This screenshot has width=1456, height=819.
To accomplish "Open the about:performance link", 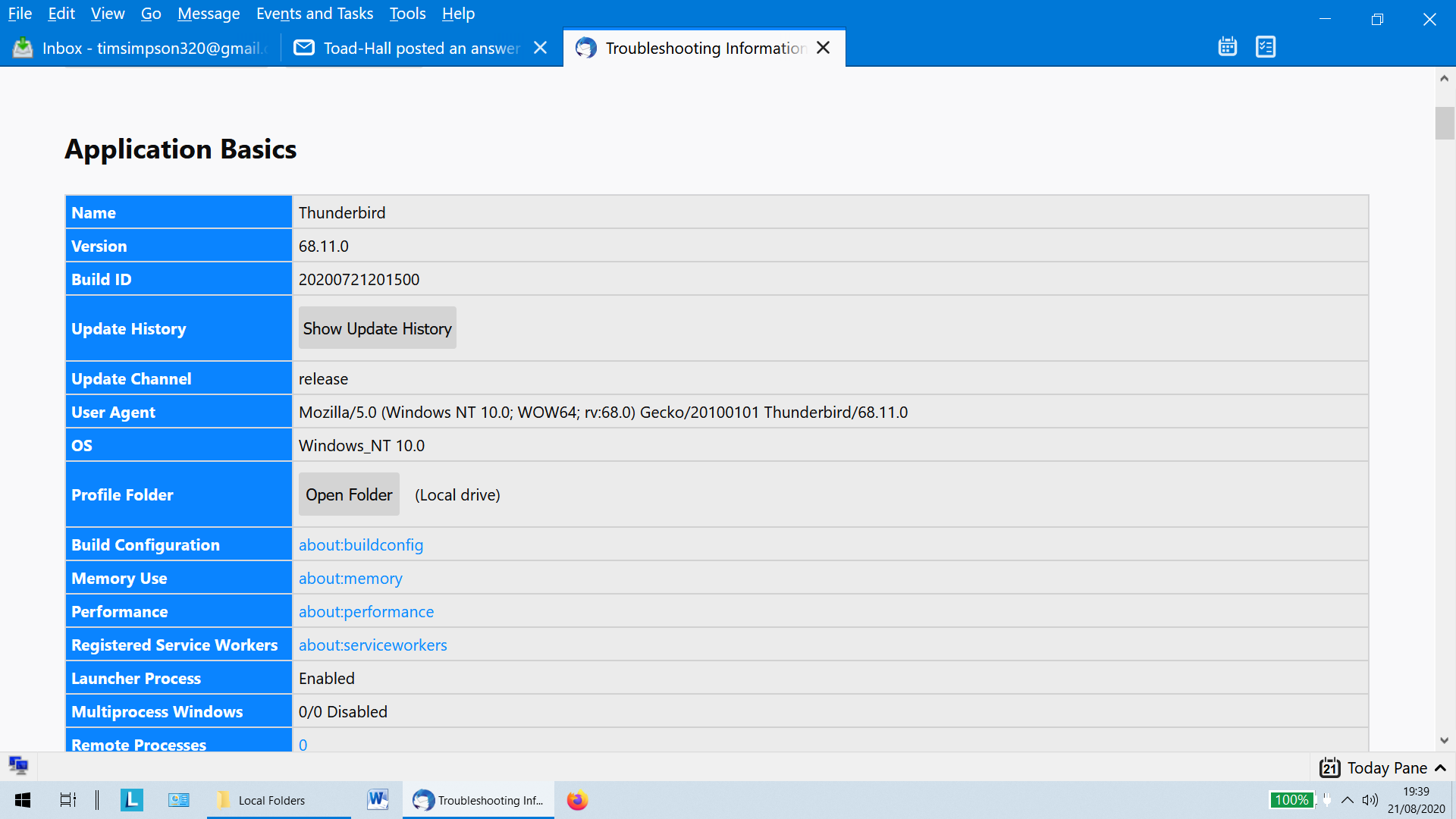I will pos(366,612).
